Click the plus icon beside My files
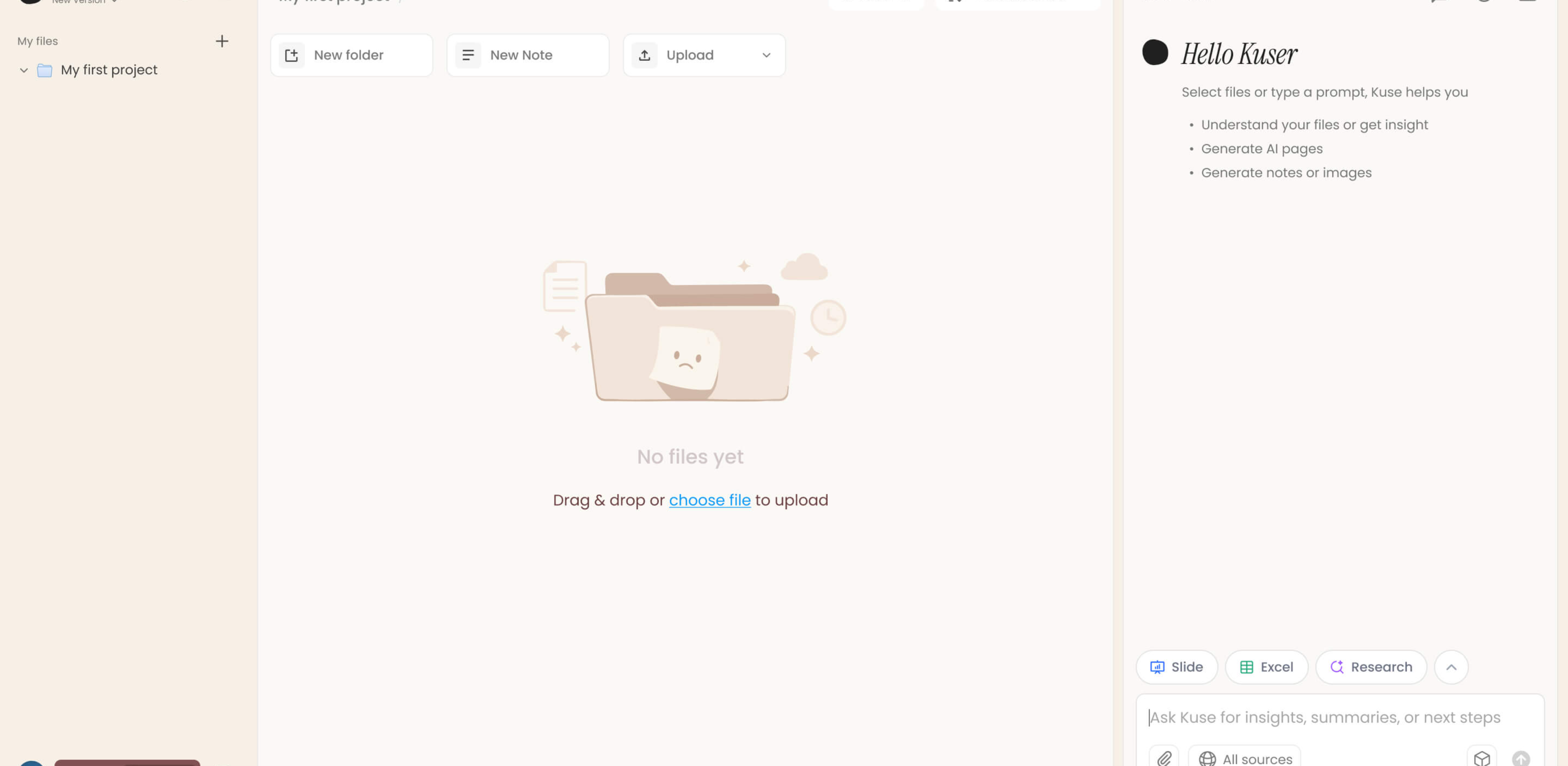The image size is (1568, 766). click(x=222, y=41)
